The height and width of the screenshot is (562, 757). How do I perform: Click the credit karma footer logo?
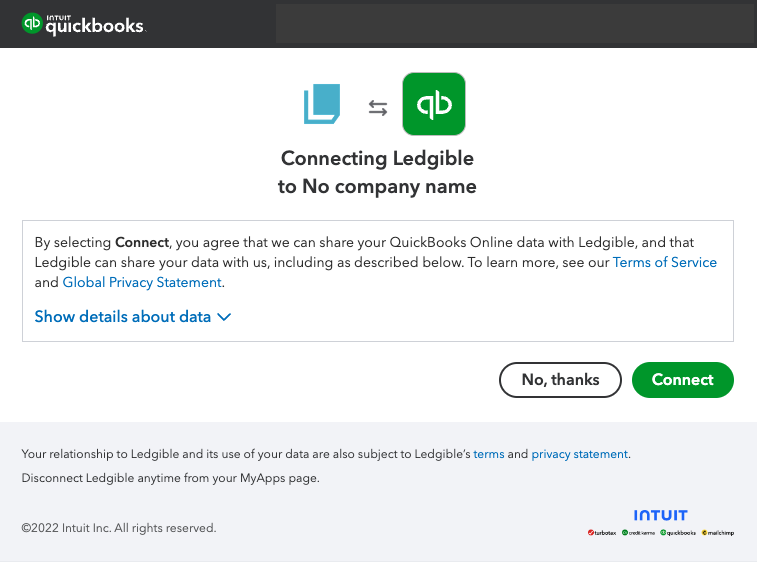(x=638, y=533)
